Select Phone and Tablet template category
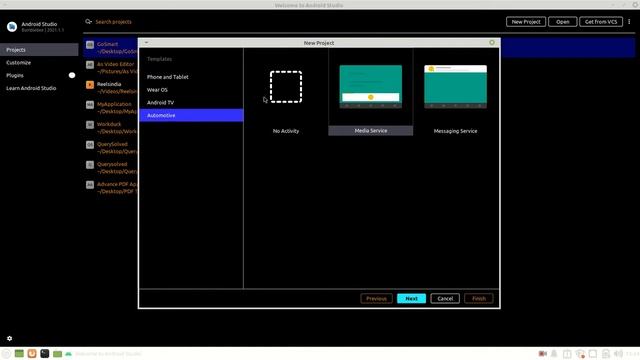Screen dimensions: 640x360 coord(191,77)
